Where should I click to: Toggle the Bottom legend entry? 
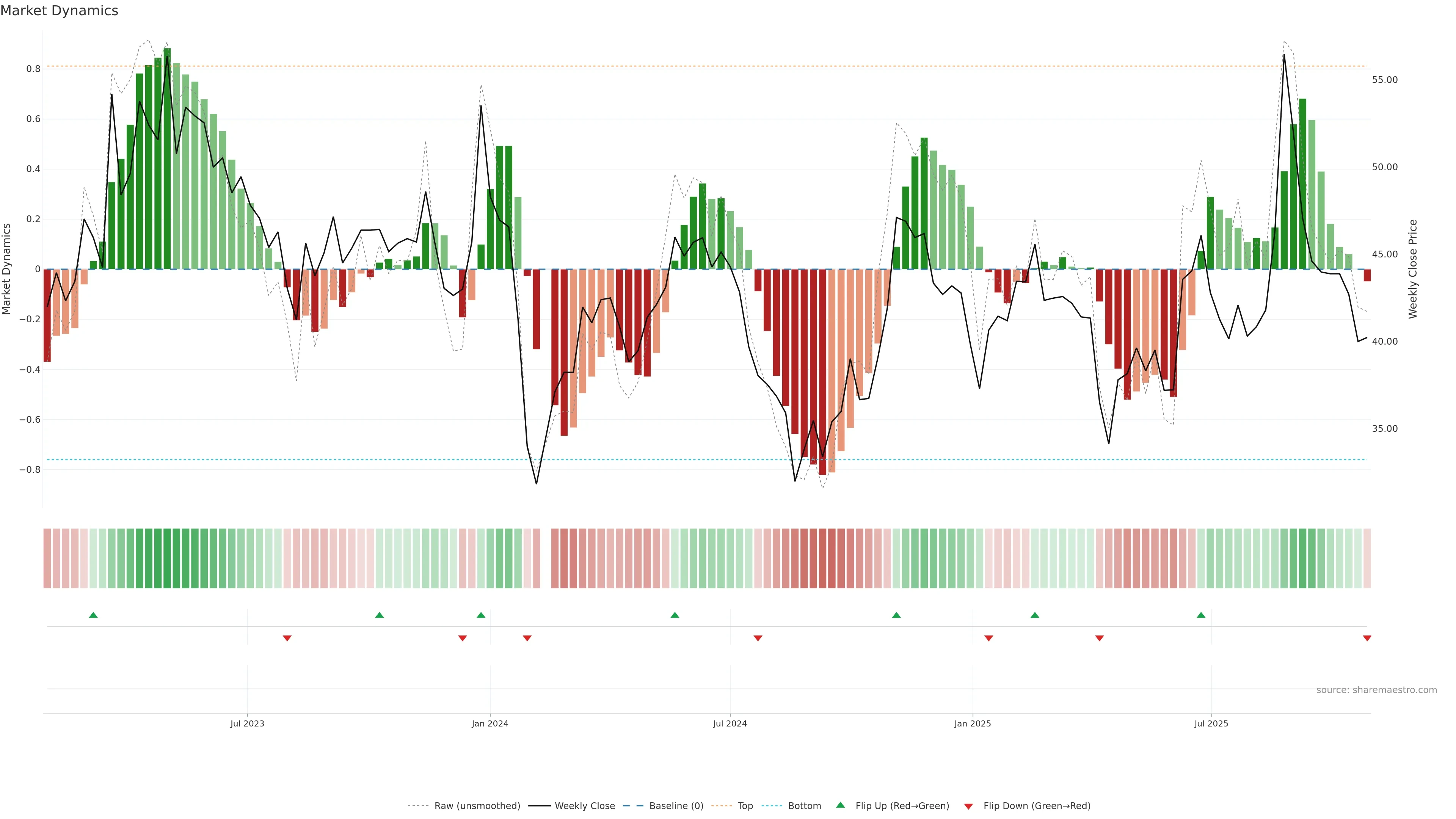pyautogui.click(x=804, y=806)
